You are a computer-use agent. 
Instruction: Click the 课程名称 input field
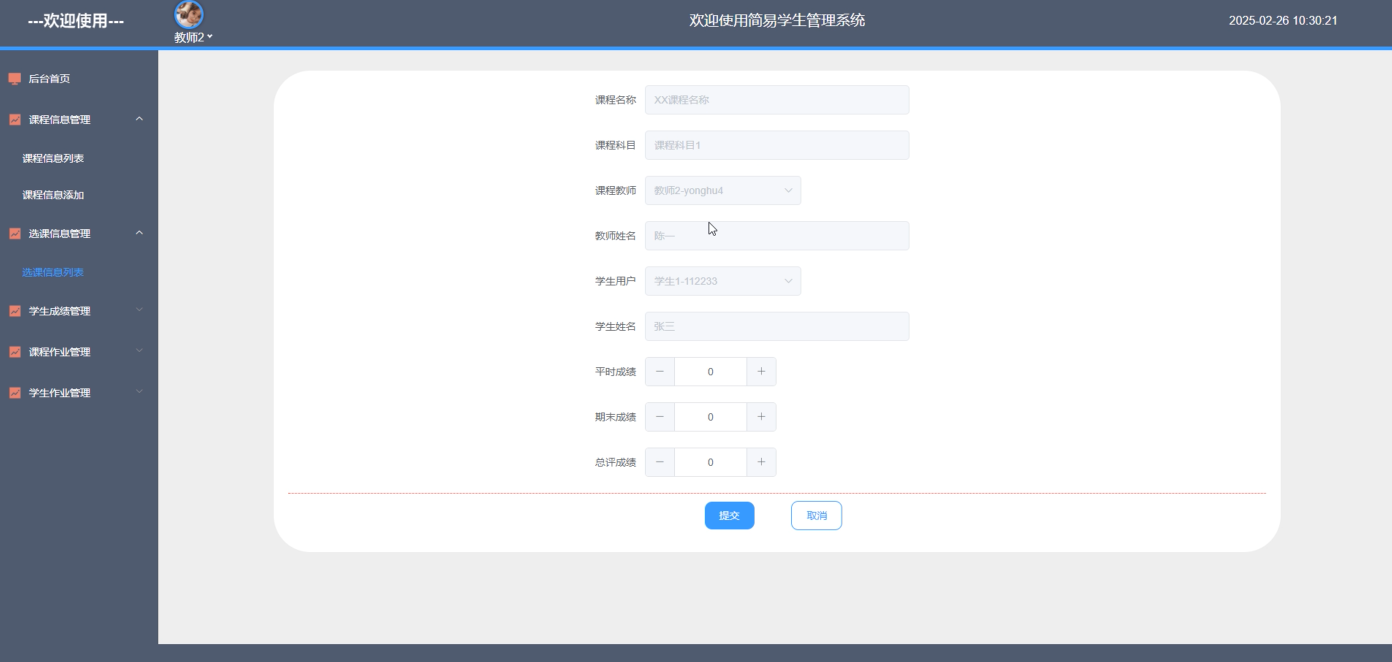tap(777, 100)
